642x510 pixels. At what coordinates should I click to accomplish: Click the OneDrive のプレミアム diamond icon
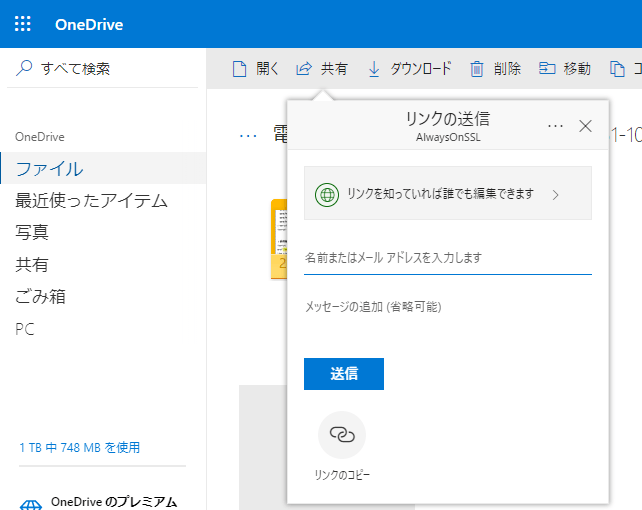pos(31,504)
